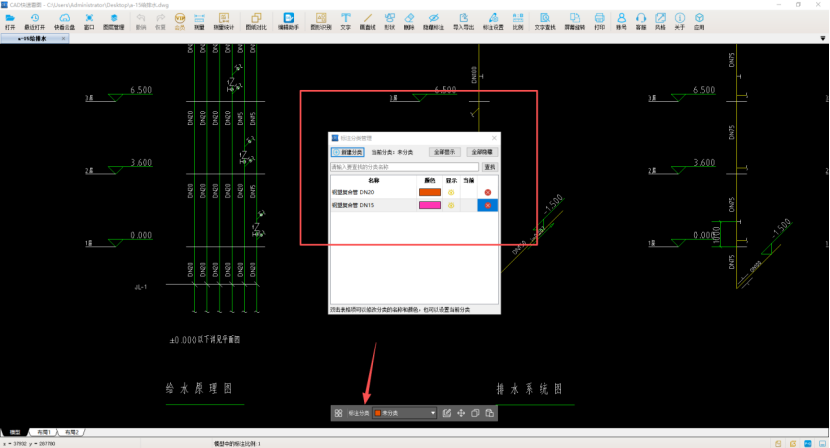Screen dimensions: 830x448
Task: Click the category name search input field
Action: pos(405,167)
